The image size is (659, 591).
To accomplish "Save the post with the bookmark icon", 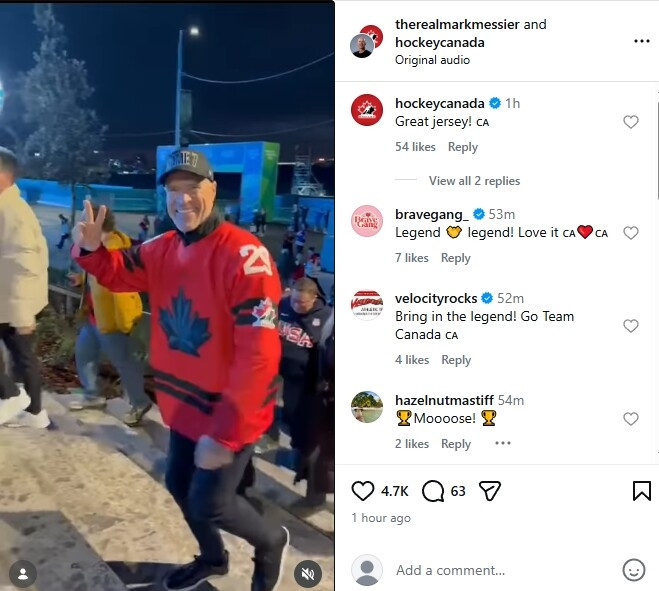I will (642, 491).
